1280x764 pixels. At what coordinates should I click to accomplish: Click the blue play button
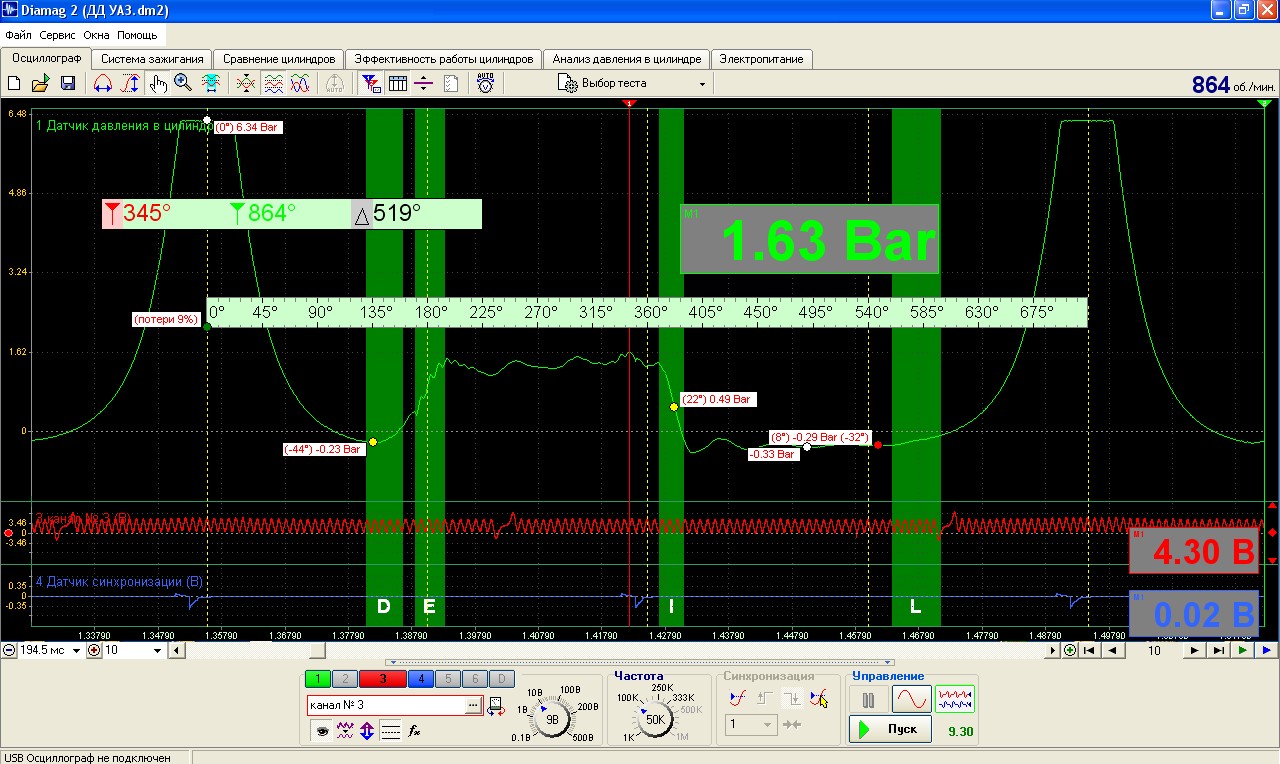tap(1266, 650)
